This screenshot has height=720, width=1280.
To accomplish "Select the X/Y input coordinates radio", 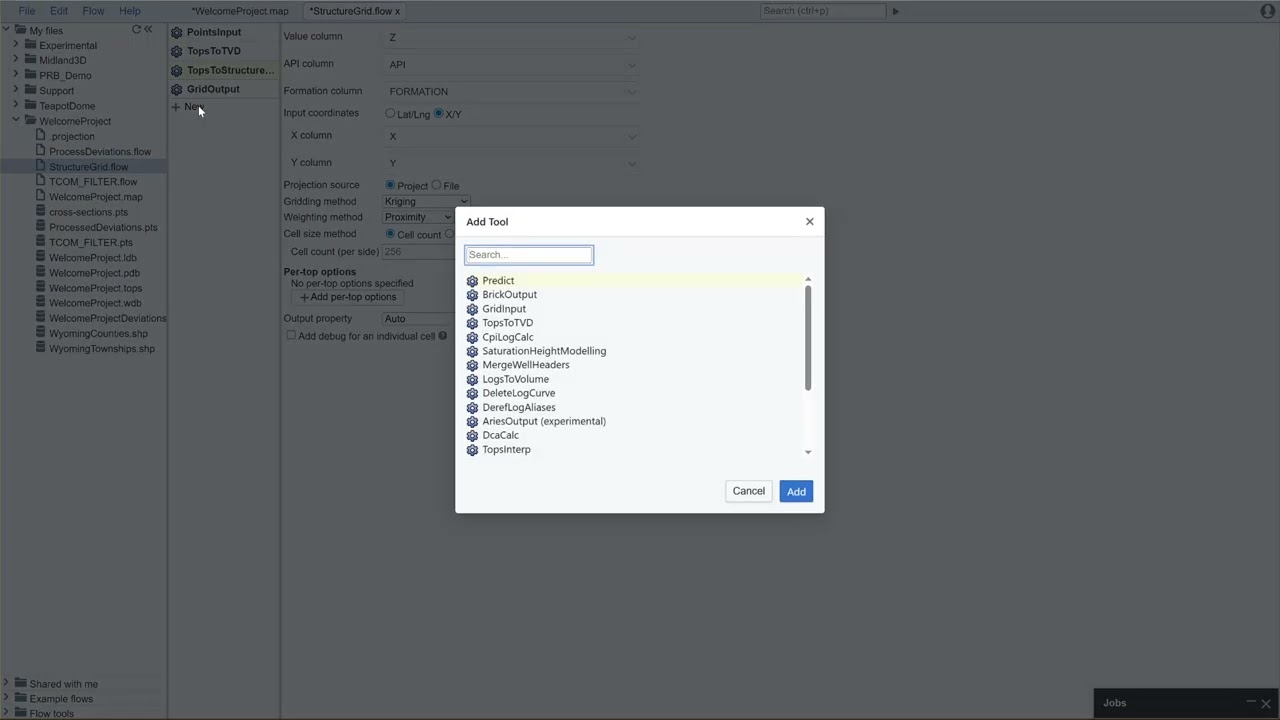I will [438, 114].
